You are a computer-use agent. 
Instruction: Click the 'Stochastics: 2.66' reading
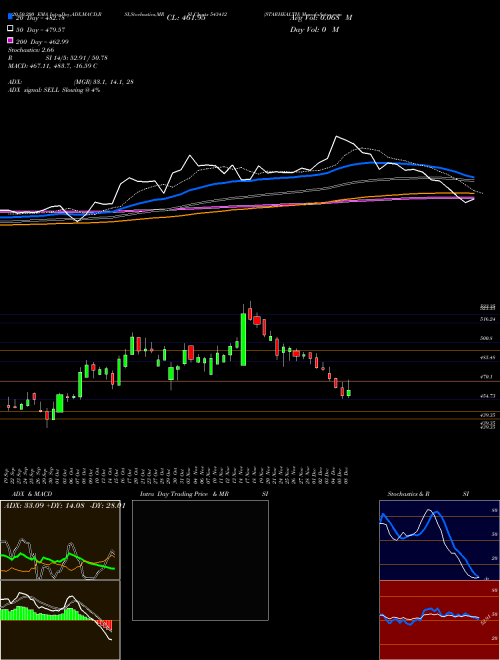point(31,50)
